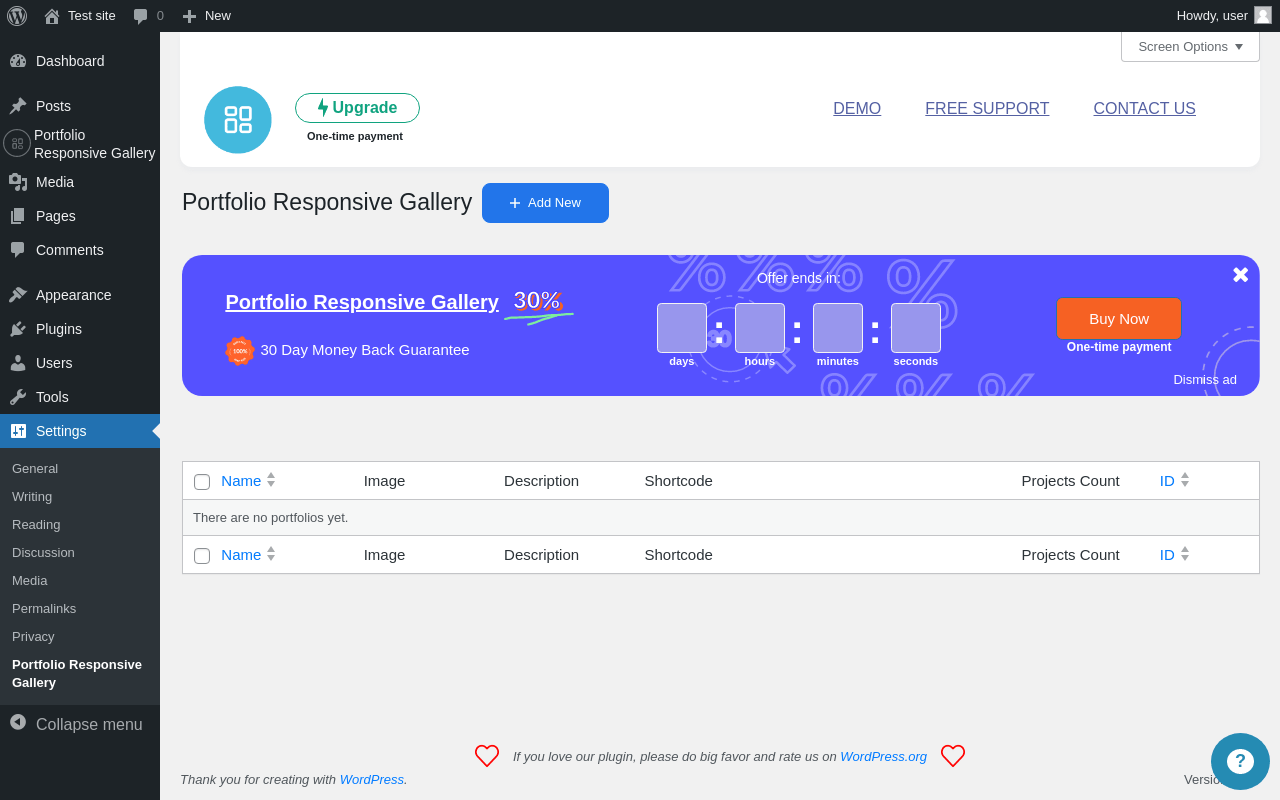
Task: Open the help question mark bubble
Action: (x=1240, y=762)
